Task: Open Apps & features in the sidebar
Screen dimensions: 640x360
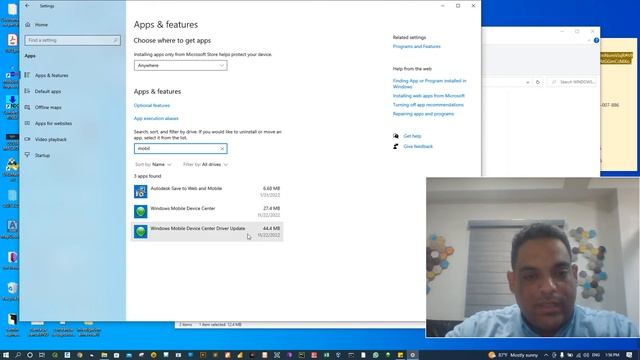Action: (x=51, y=76)
